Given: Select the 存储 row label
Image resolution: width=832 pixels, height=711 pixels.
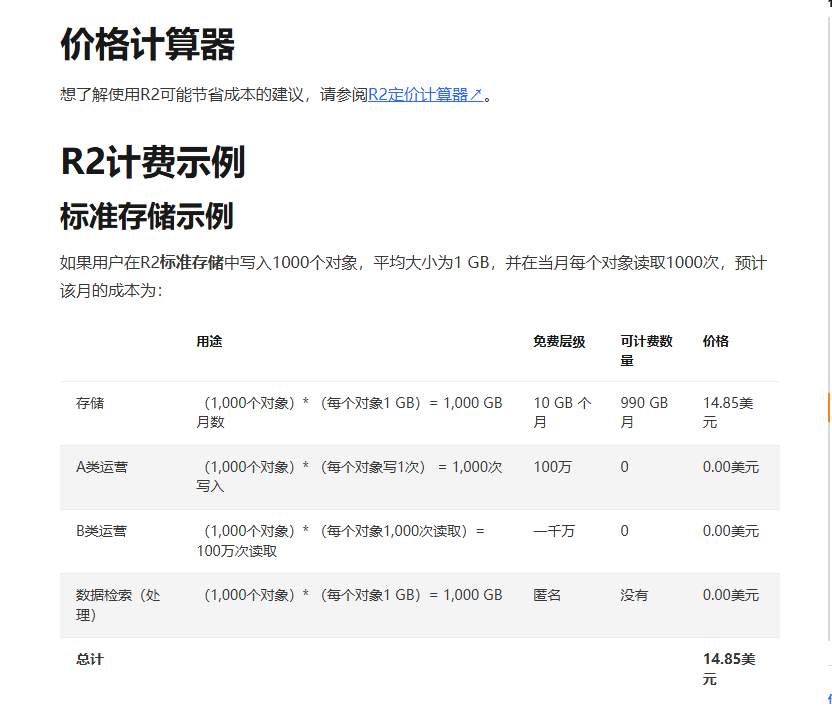Looking at the screenshot, I should 90,403.
